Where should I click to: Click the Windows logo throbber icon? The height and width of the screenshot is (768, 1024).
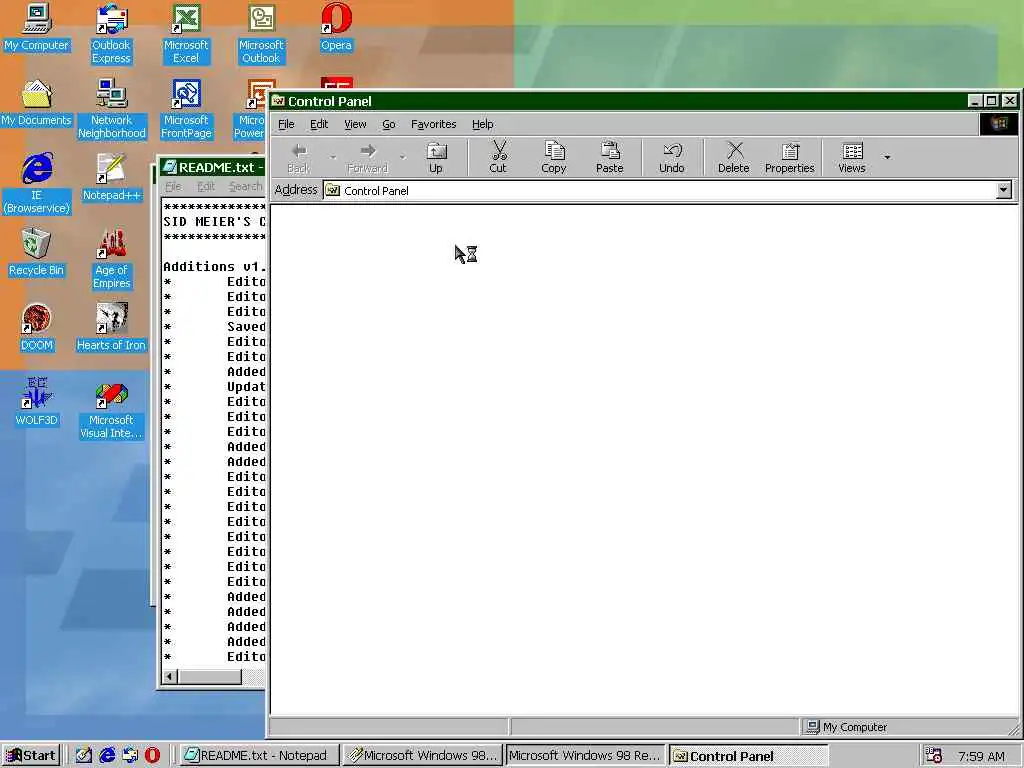pyautogui.click(x=999, y=124)
